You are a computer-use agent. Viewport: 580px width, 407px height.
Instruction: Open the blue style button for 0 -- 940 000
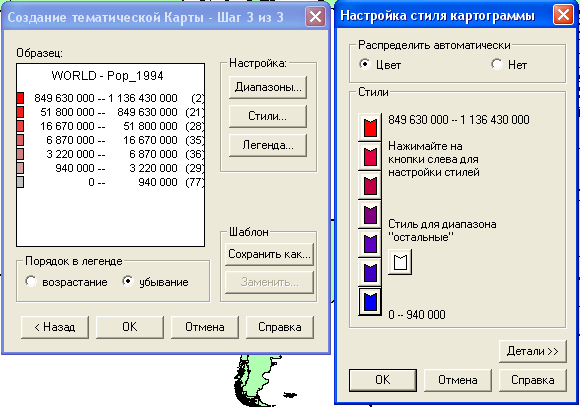(x=370, y=302)
